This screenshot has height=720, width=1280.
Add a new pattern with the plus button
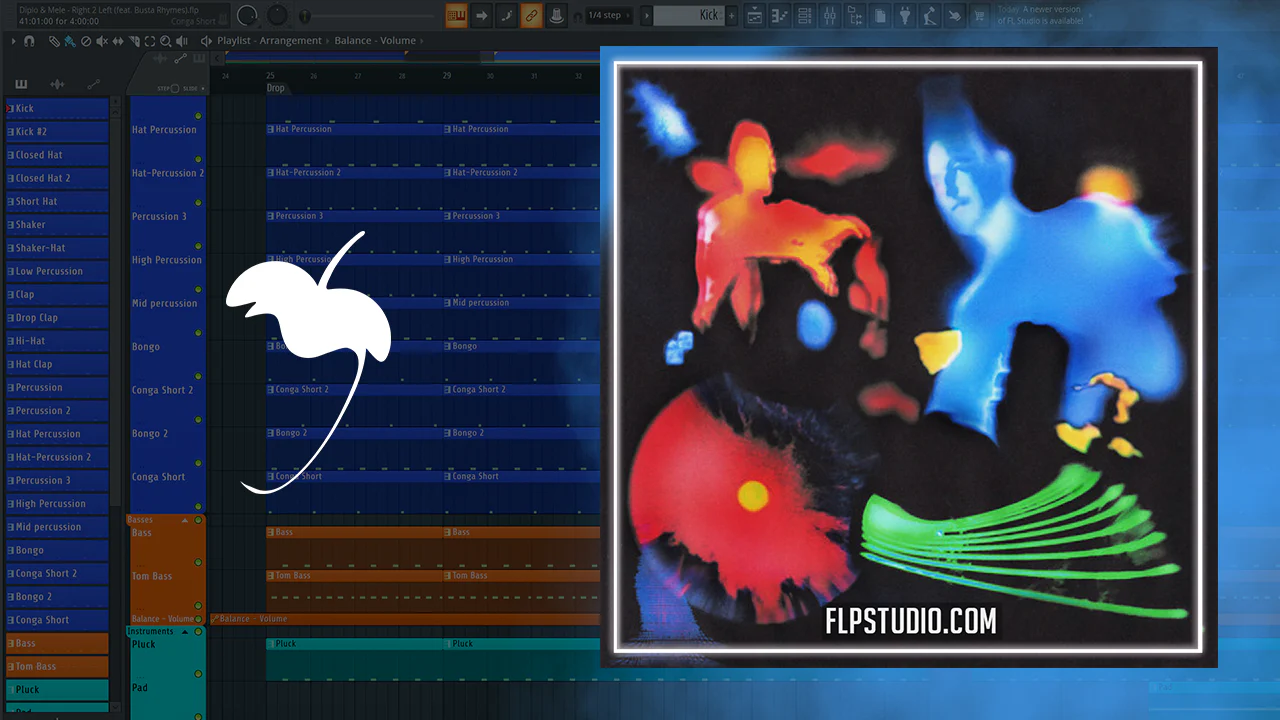point(732,15)
